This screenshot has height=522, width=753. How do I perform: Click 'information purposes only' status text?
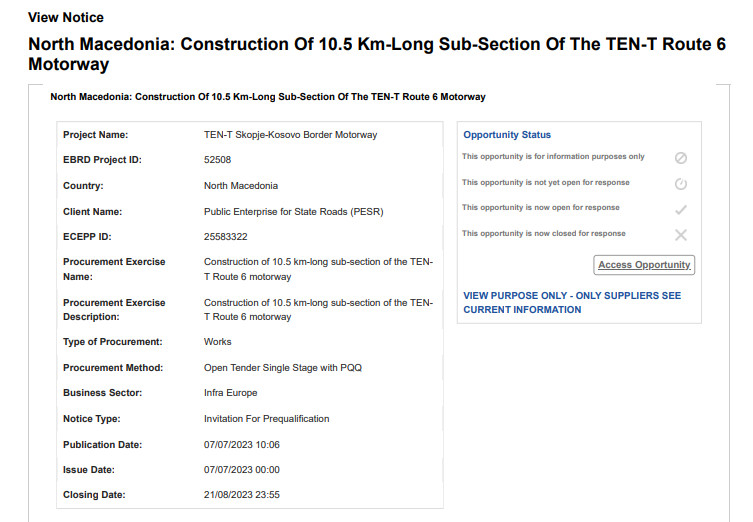coord(553,157)
